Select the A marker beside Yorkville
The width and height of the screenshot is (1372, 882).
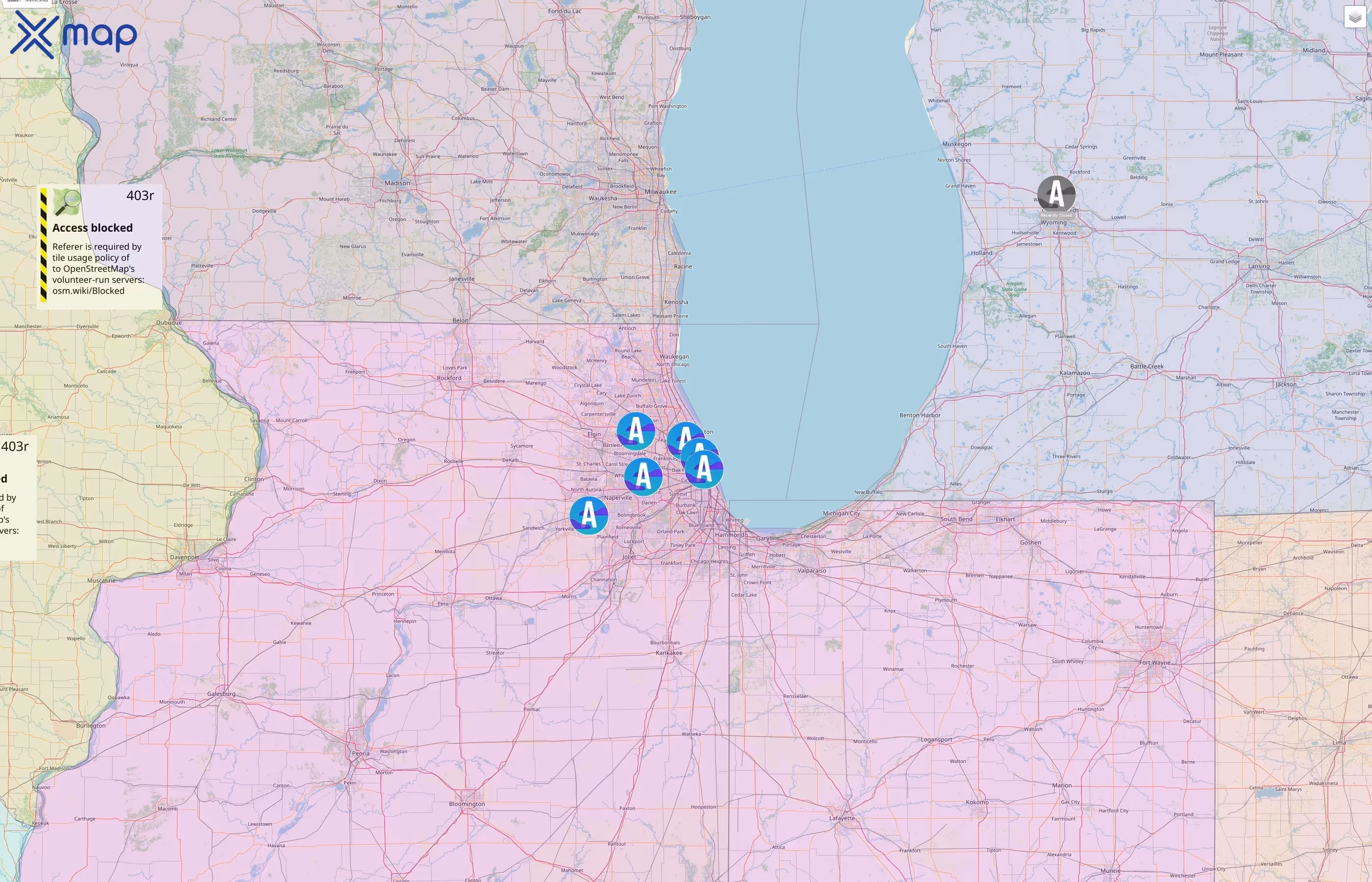pyautogui.click(x=588, y=515)
